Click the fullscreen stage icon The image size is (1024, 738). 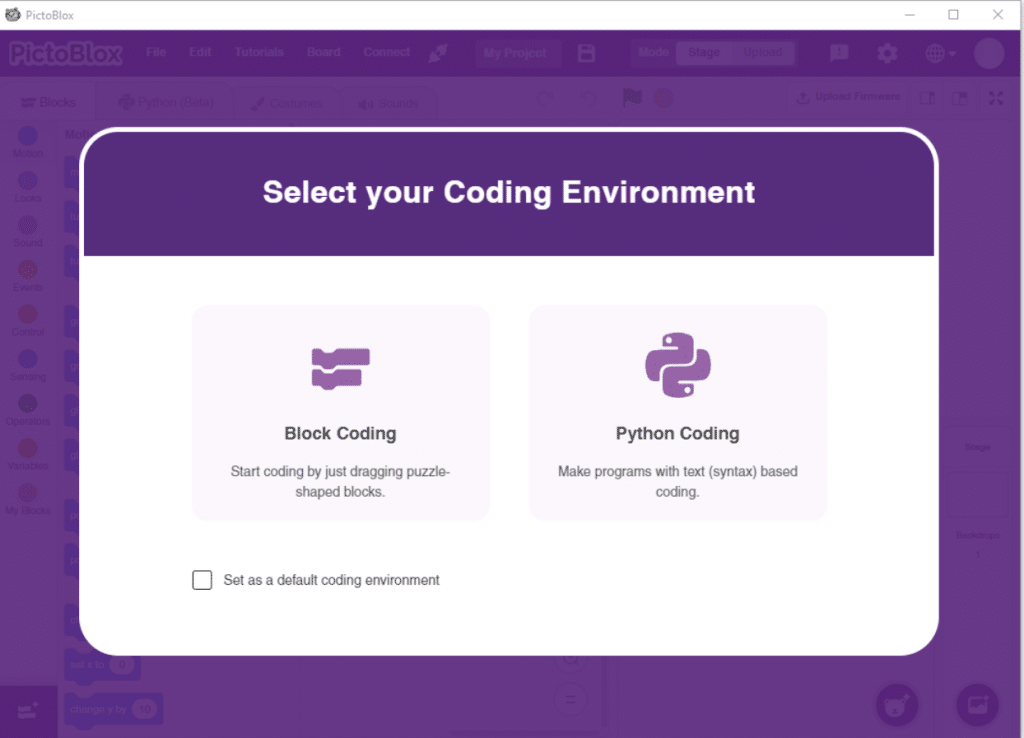(996, 98)
